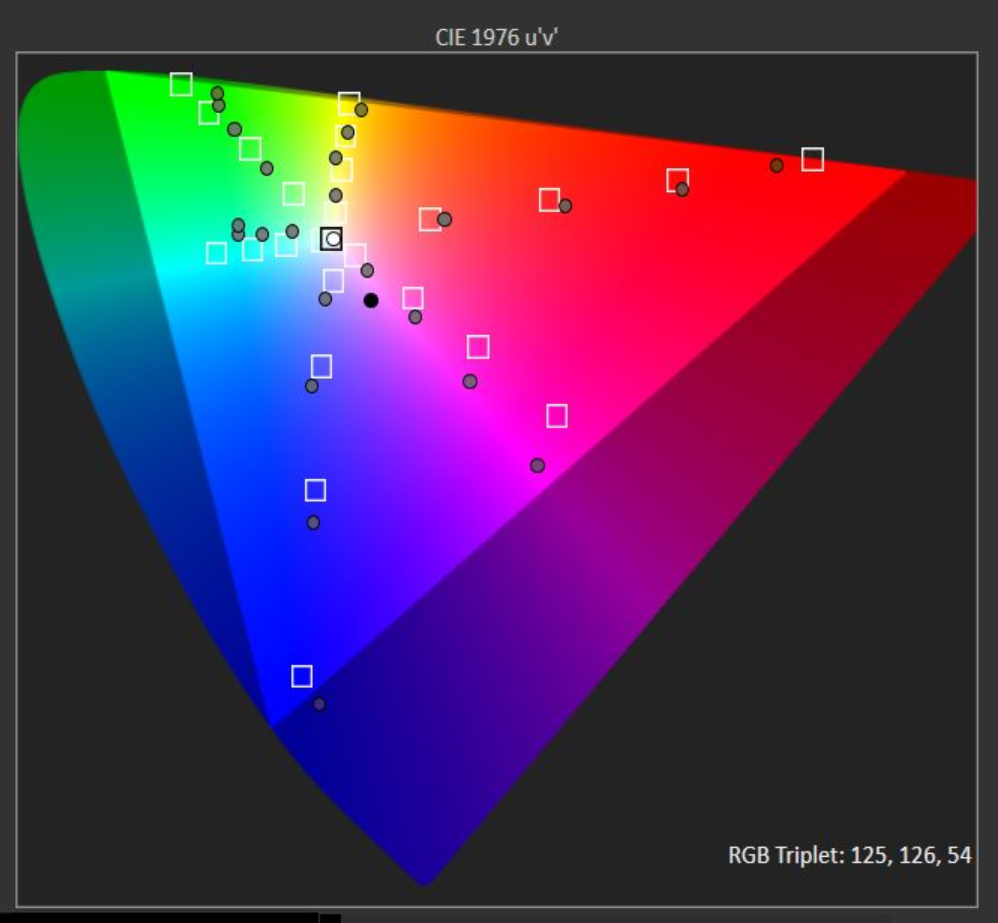Click the measured dot under the mid-saturation blue target
The image size is (998, 923).
click(x=313, y=522)
